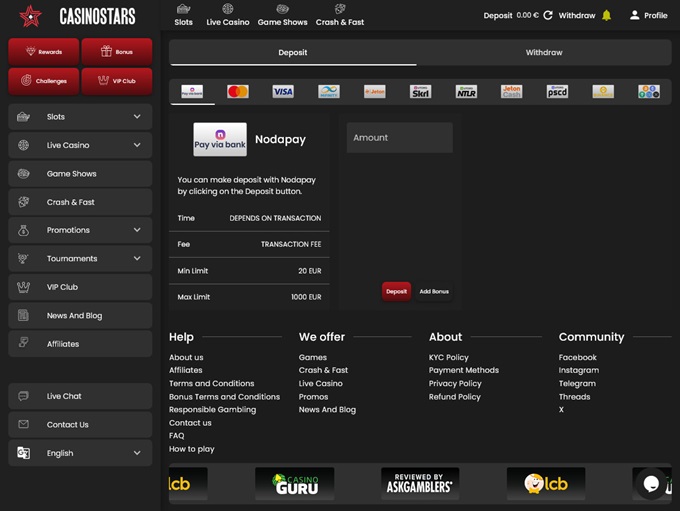Select the Skrill payment icon

click(x=420, y=91)
